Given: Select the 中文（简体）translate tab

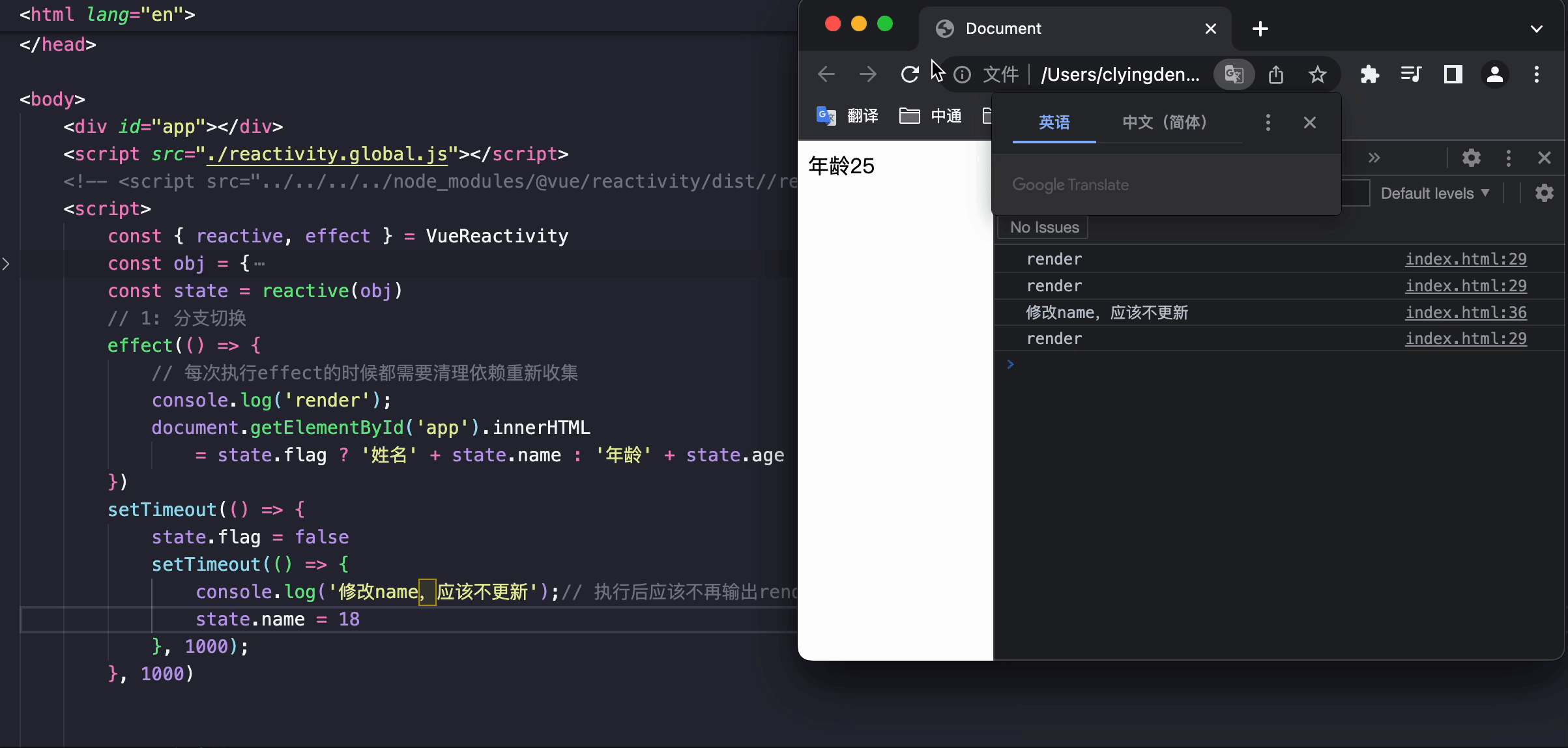Looking at the screenshot, I should pos(1164,122).
